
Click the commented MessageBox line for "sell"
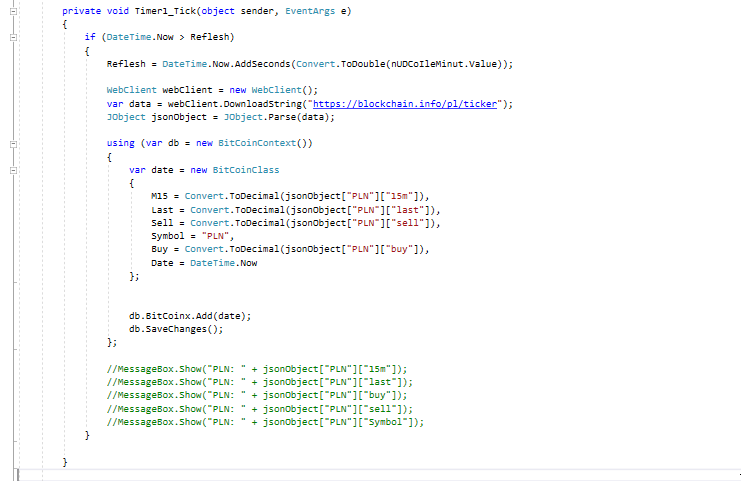259,409
